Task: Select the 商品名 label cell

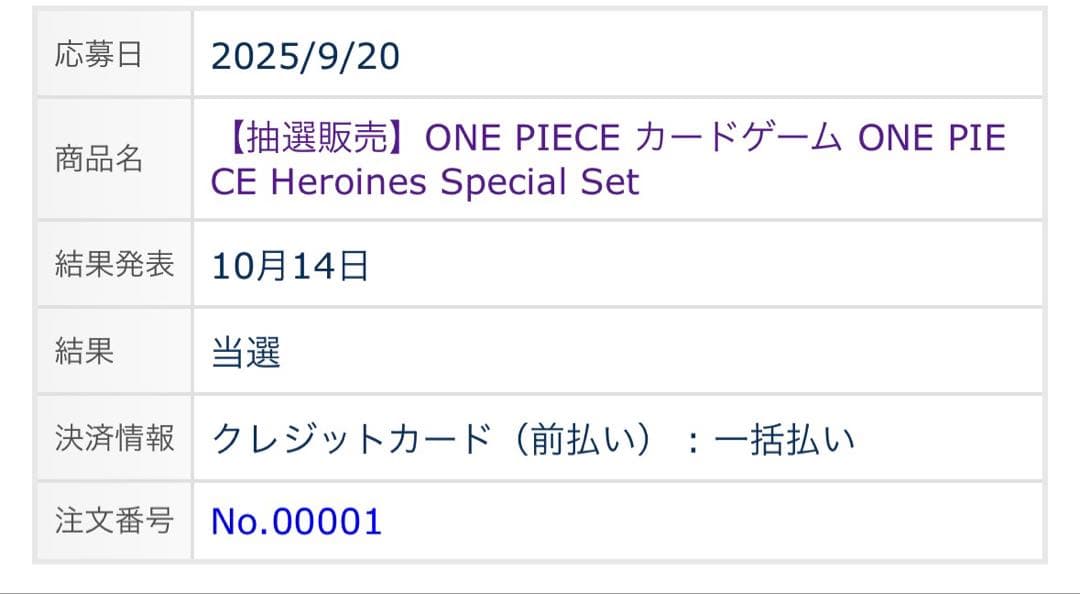Action: coord(99,160)
